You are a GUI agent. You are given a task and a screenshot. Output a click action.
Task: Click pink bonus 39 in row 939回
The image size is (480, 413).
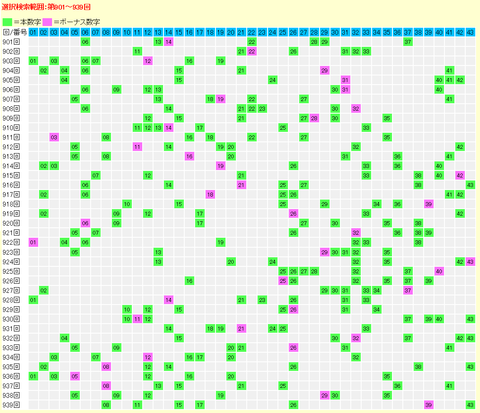[x=429, y=405]
